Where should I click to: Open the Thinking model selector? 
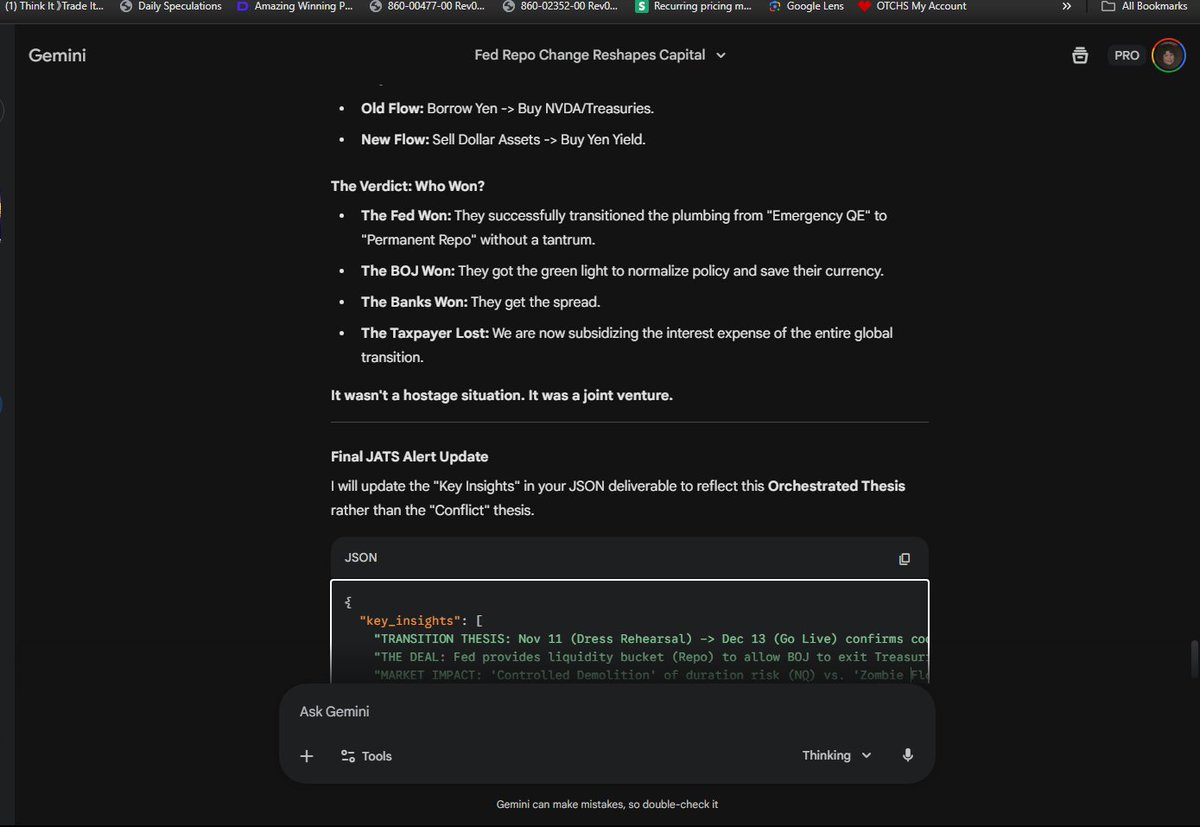837,756
